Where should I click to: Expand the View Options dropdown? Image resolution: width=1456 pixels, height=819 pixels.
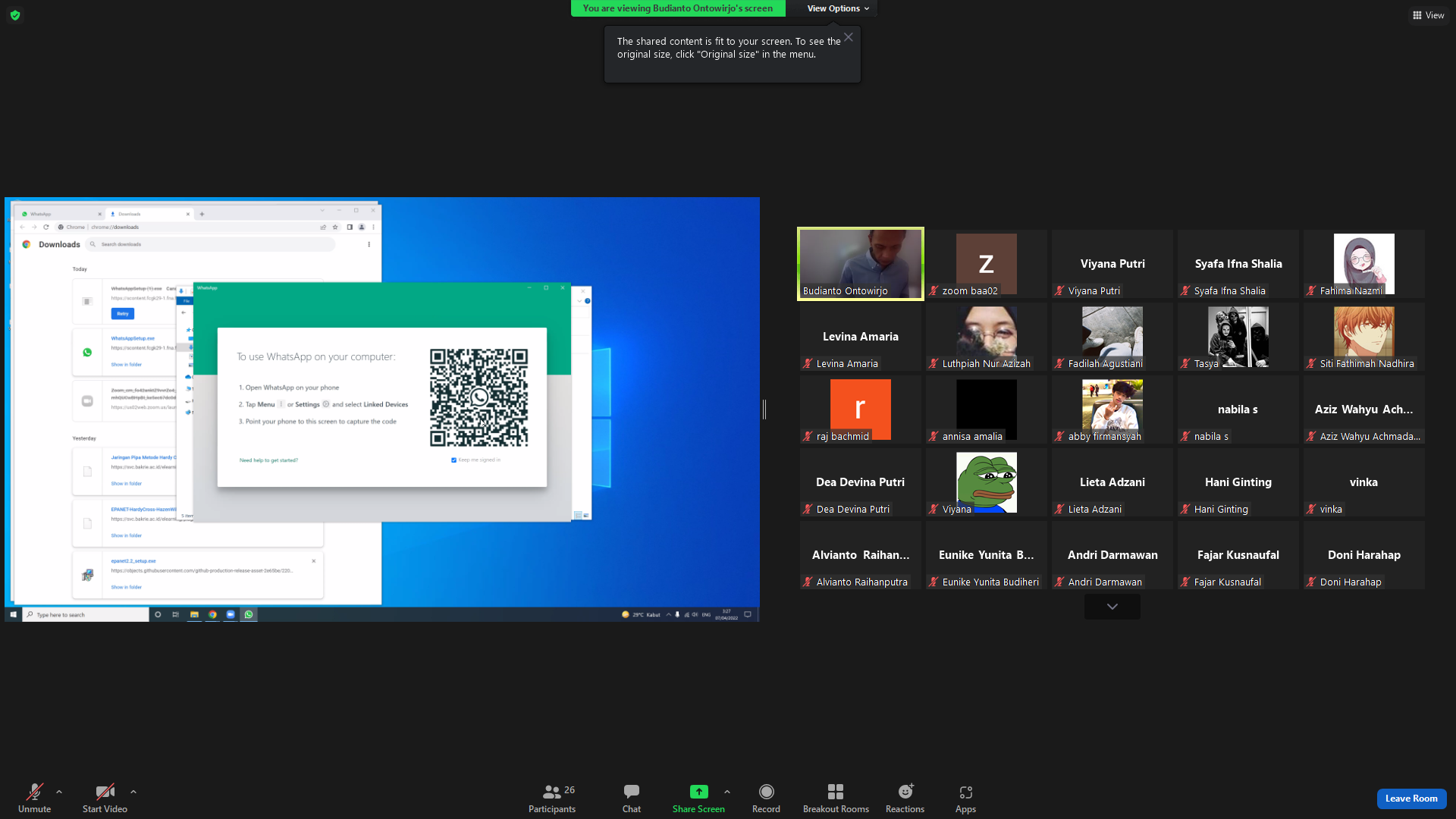[838, 8]
